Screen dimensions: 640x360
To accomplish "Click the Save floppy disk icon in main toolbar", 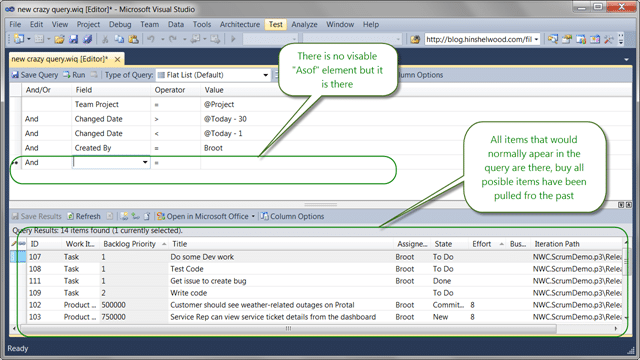I will point(73,39).
